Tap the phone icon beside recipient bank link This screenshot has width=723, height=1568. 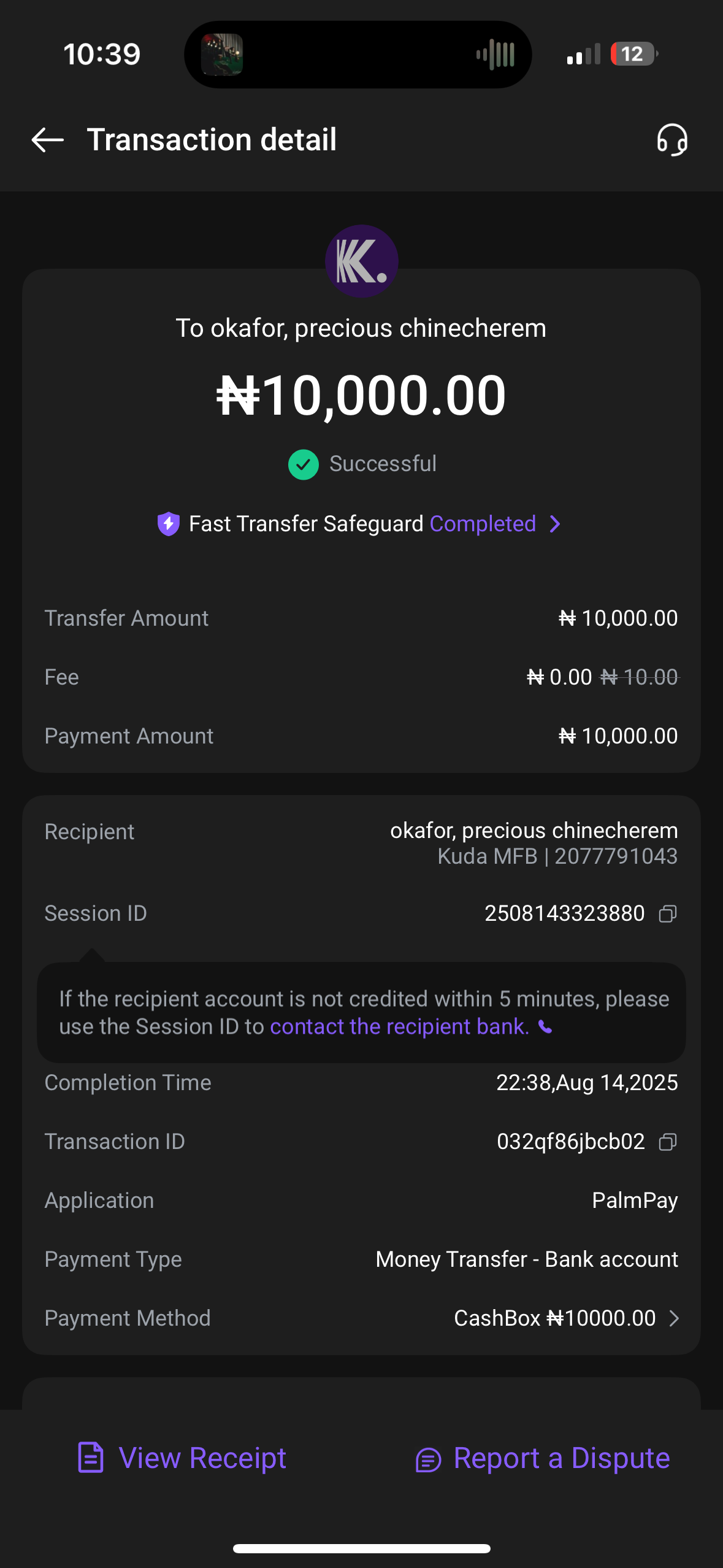click(545, 1027)
